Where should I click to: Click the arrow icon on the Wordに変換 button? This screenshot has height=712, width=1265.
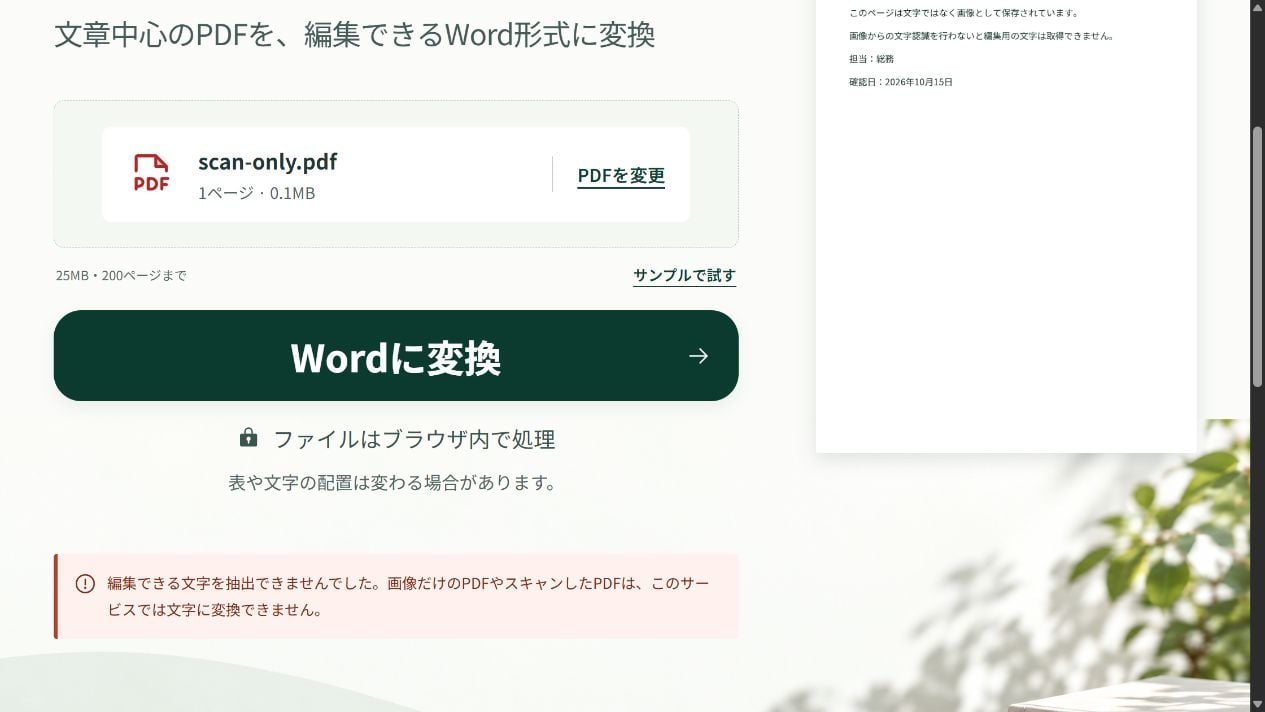tap(698, 356)
